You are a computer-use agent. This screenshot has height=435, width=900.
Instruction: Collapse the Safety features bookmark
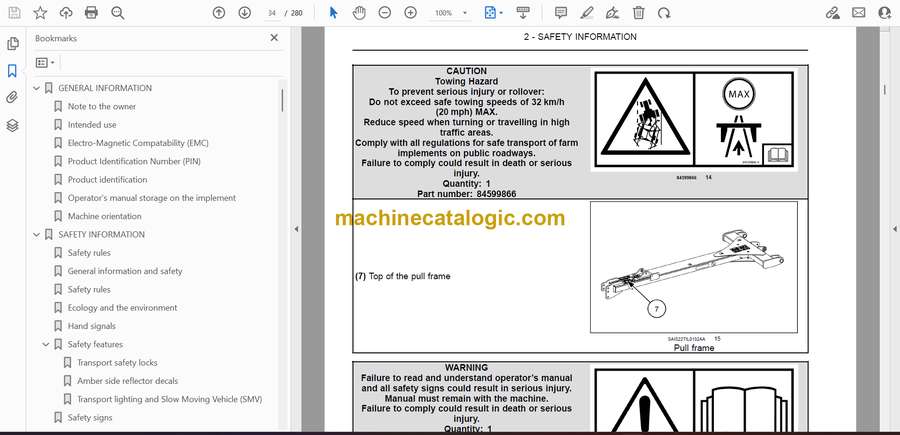[46, 344]
